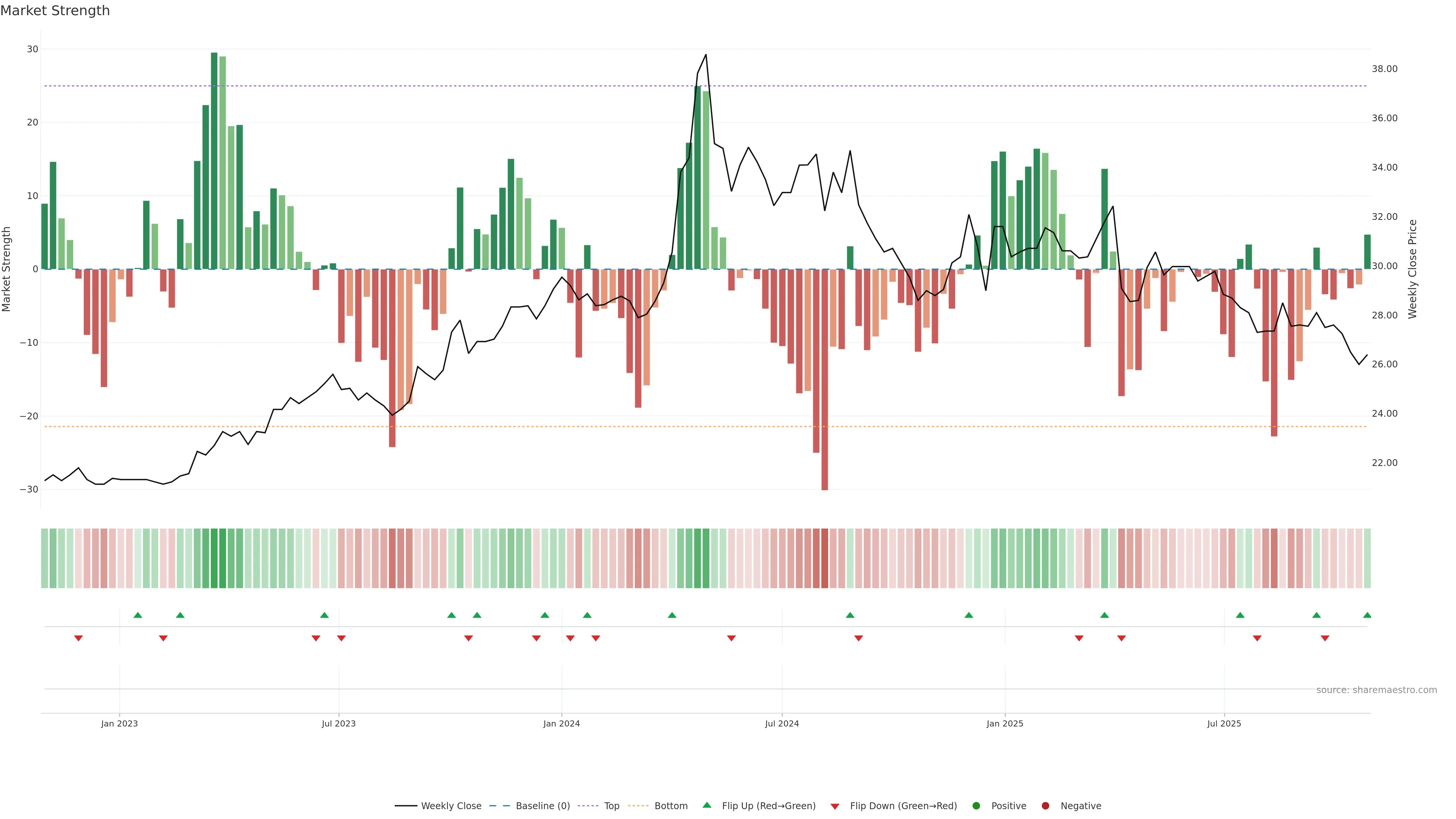Click the last green flip-up triangle marker
Screen dimensions: 1456x819
point(1367,615)
